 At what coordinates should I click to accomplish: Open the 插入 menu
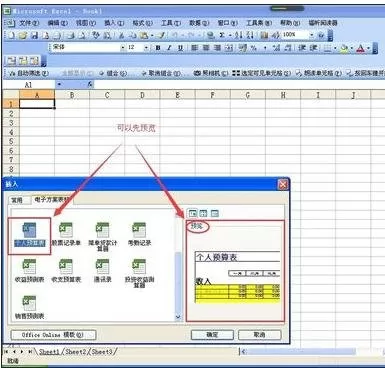[114, 23]
